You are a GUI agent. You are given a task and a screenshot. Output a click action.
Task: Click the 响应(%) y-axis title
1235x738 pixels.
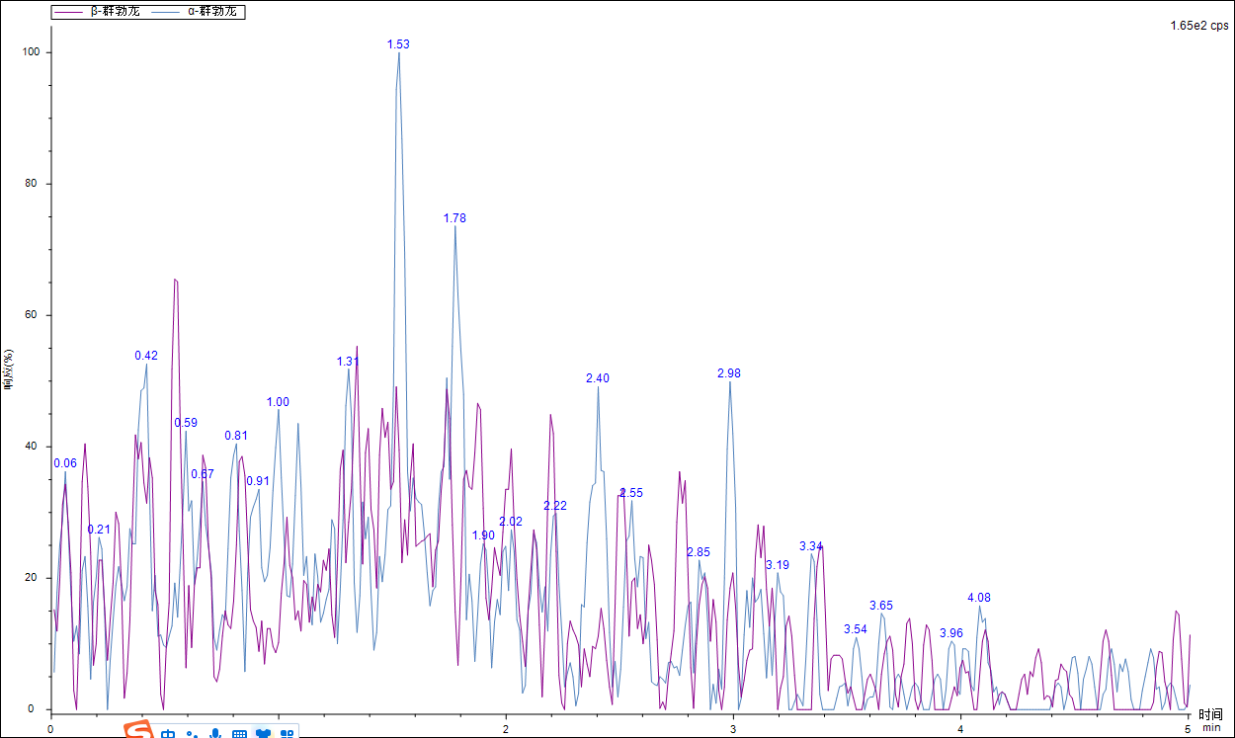pyautogui.click(x=9, y=370)
